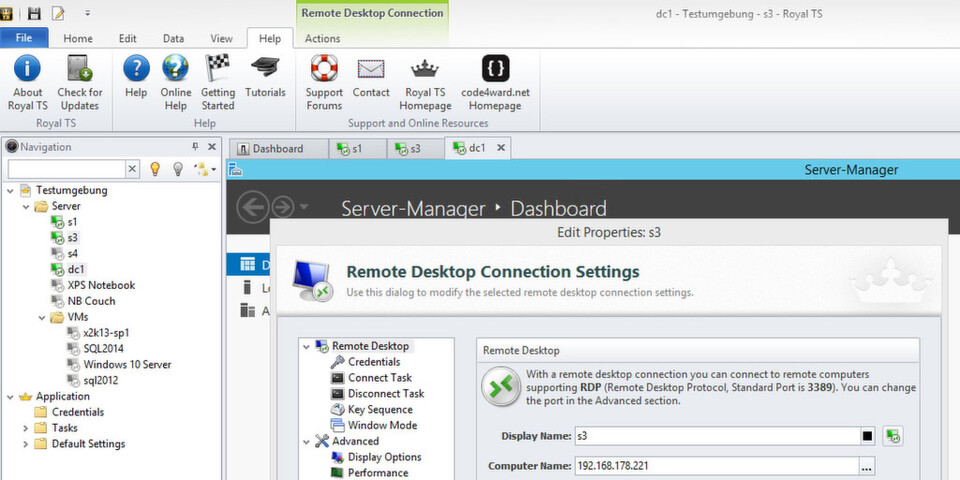Switch to the Home ribbon tab

78,39
